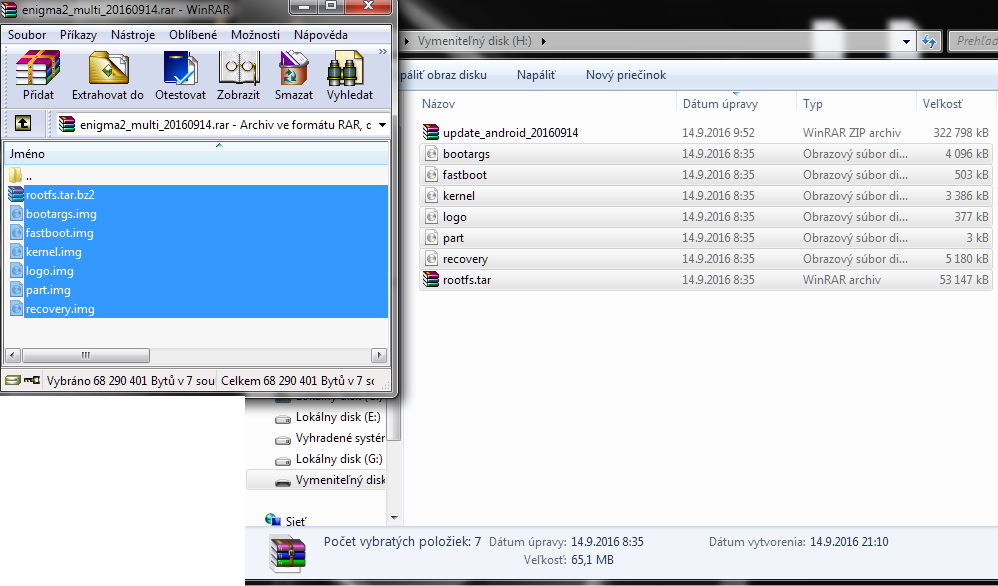Select fastboot file in Explorer

(705, 175)
